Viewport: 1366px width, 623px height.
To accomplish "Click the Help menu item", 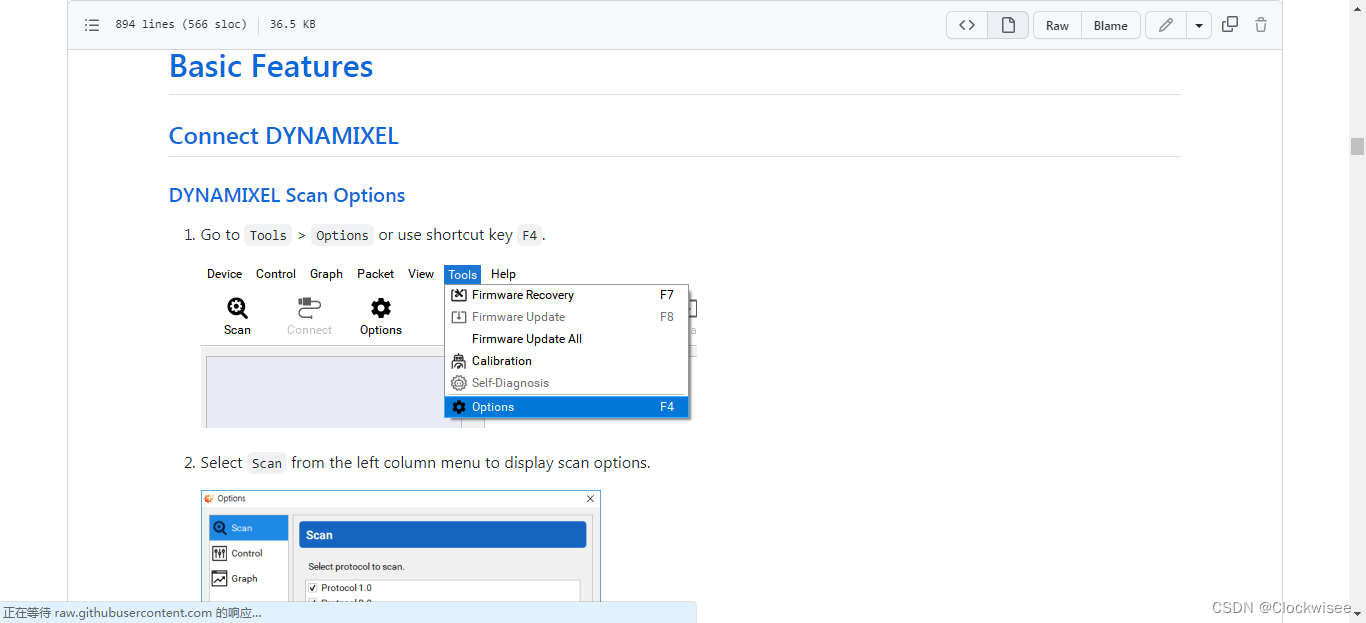I will click(503, 274).
